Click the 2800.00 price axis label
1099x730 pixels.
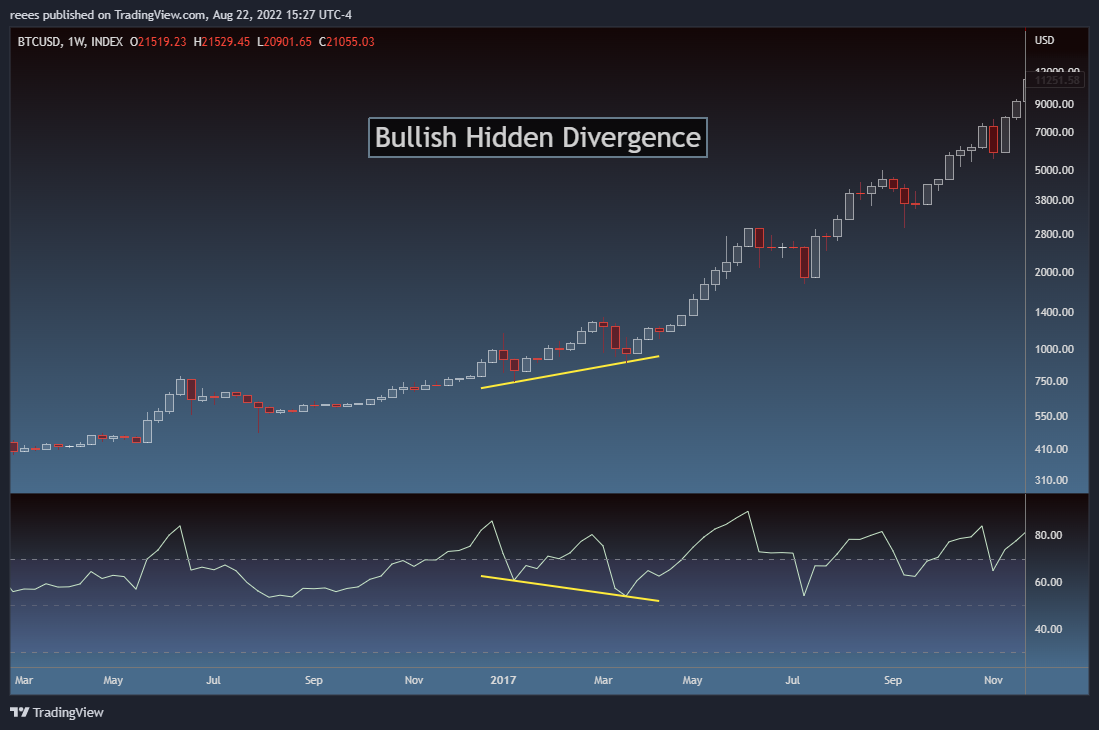1054,234
